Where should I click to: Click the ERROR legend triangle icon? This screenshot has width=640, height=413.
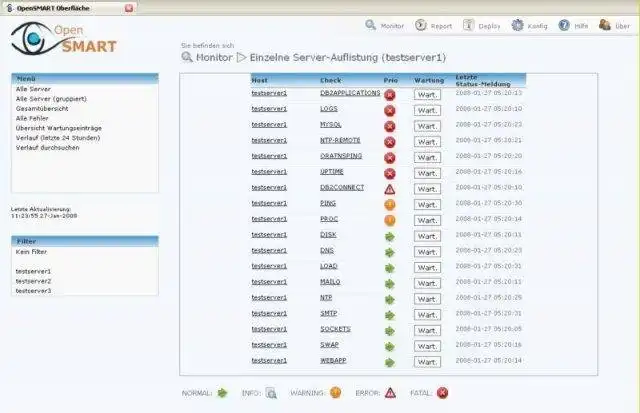click(x=390, y=393)
